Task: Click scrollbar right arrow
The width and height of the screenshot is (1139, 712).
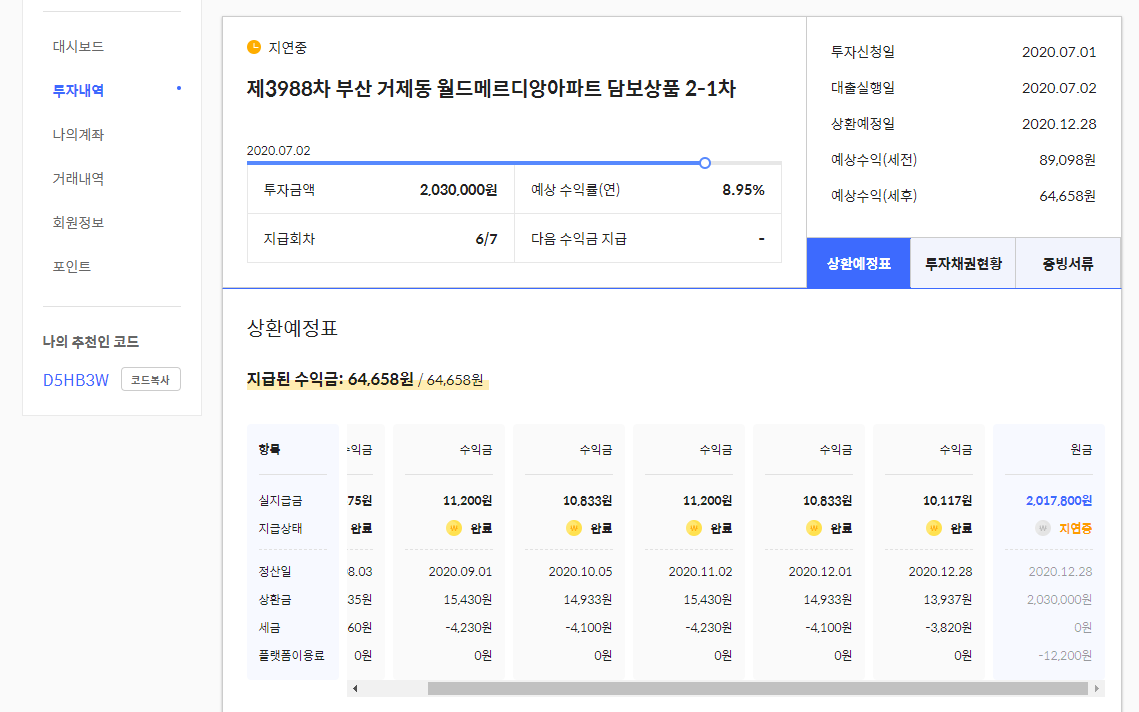Action: [1097, 688]
